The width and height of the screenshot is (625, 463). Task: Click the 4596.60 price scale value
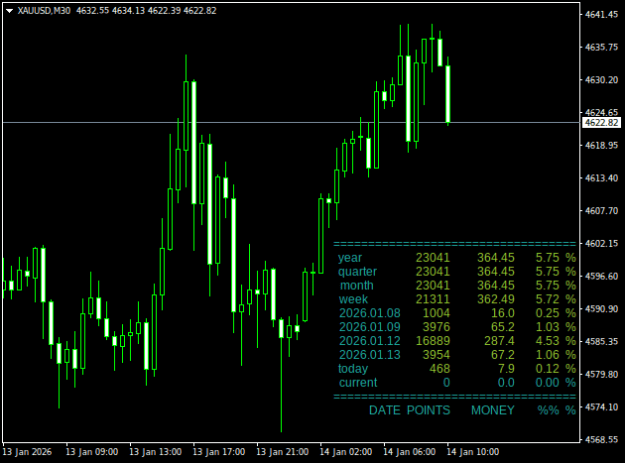coord(601,276)
